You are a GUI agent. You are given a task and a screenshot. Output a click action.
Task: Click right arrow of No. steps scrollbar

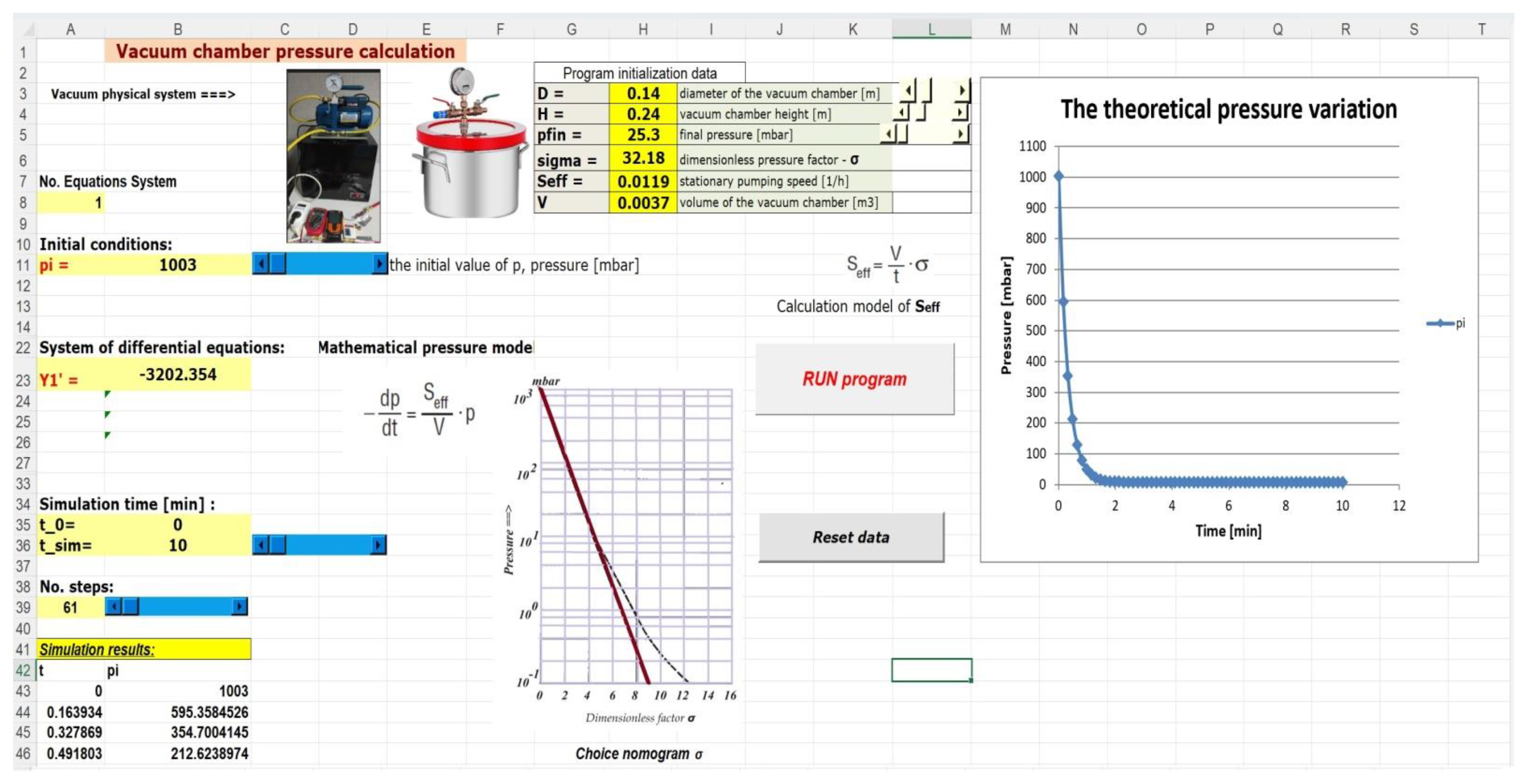239,606
